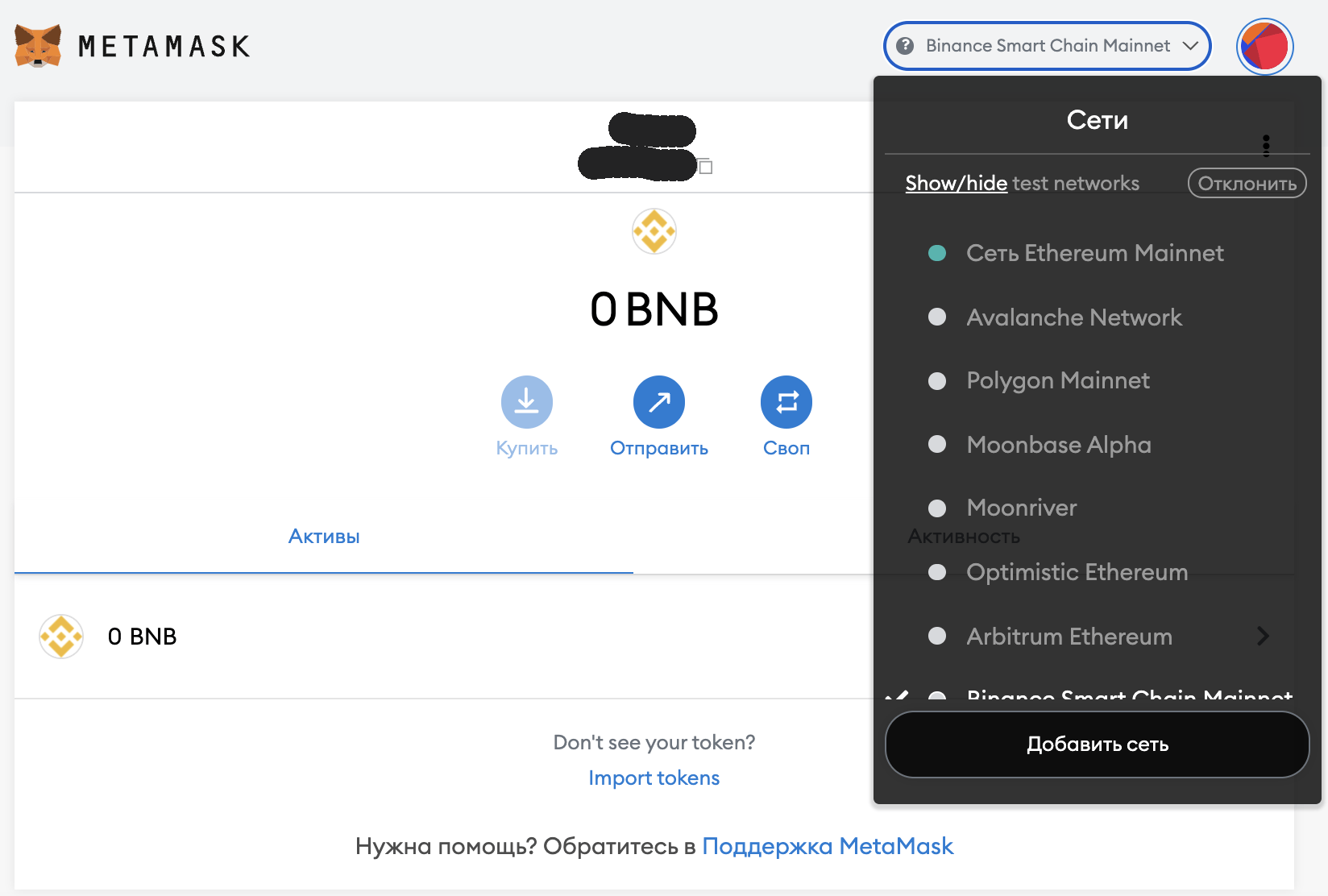The width and height of the screenshot is (1328, 896).
Task: Click the Купить label
Action: 527,448
